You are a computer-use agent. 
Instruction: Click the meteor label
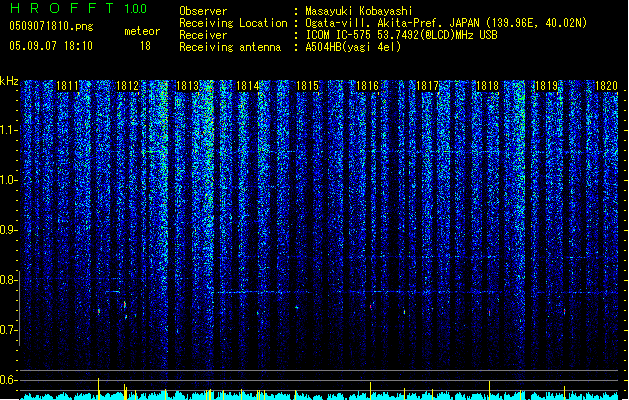point(142,31)
